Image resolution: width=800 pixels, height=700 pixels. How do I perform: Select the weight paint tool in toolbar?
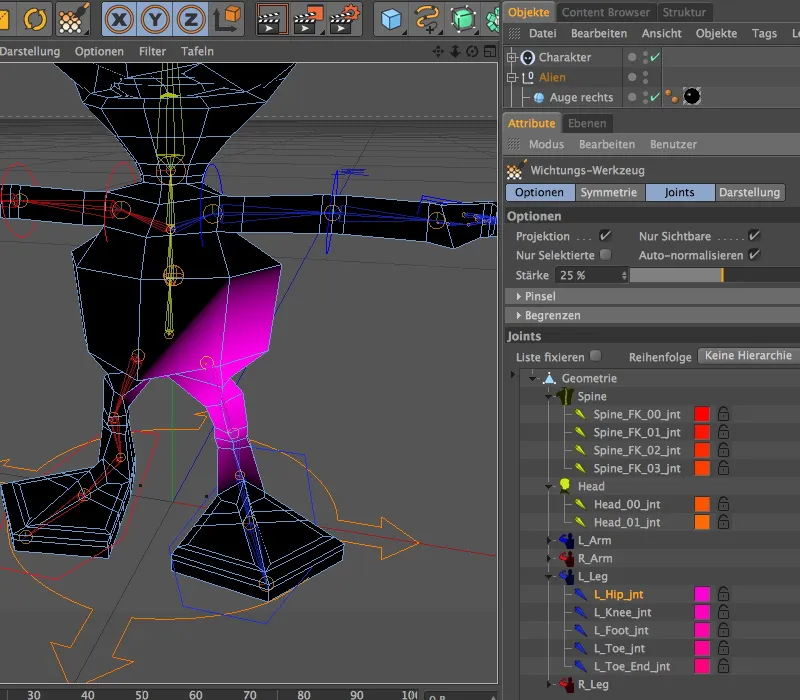tap(72, 19)
